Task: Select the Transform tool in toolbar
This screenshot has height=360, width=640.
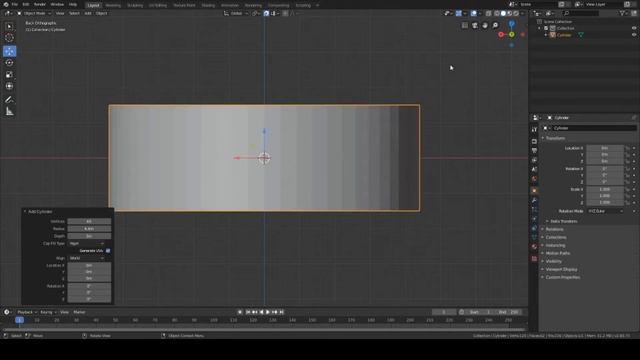Action: coord(9,87)
